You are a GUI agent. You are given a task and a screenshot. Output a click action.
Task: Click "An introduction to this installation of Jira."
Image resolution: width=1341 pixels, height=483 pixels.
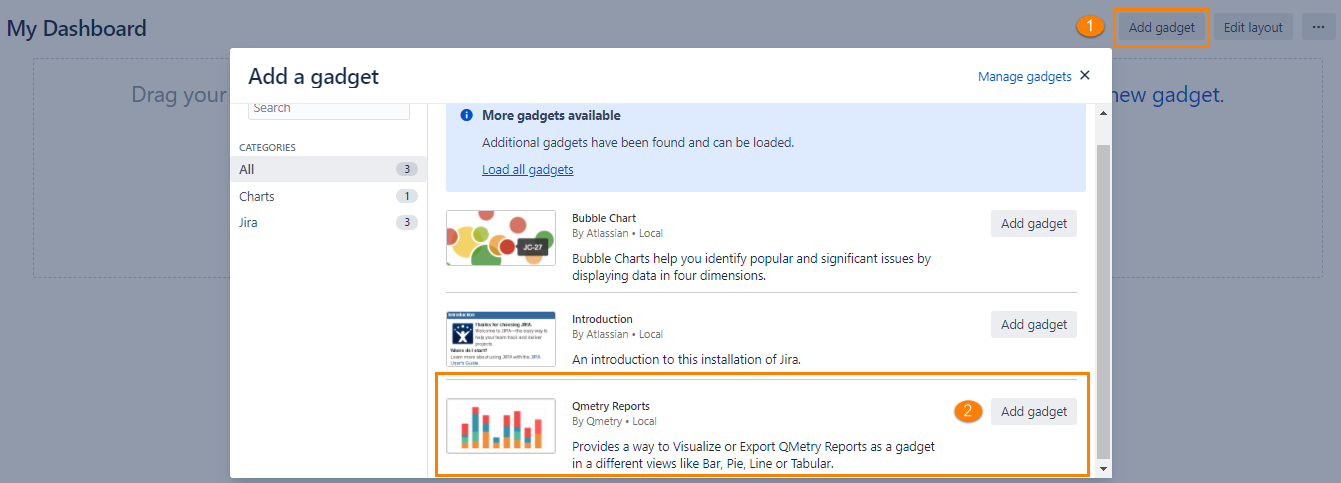click(687, 359)
